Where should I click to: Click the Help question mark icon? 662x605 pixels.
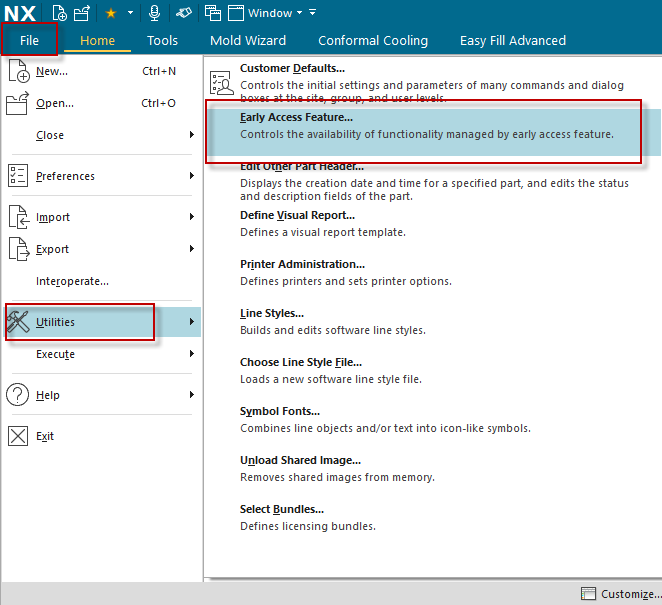point(18,395)
